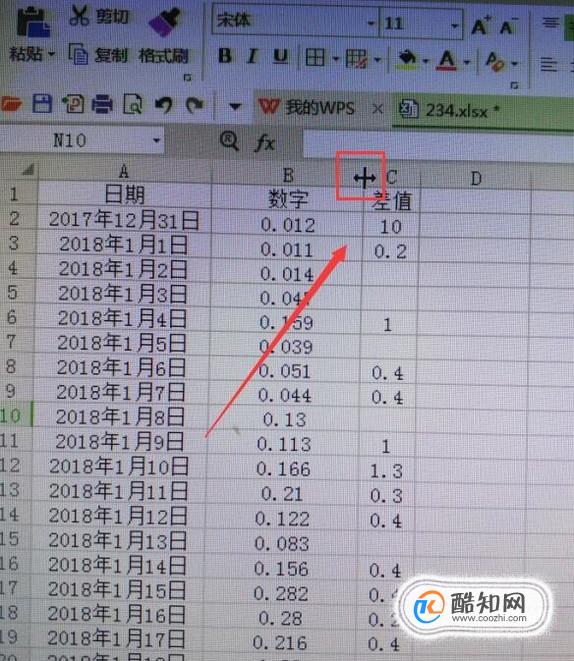Apply the red font color A swatch
This screenshot has width=574, height=661.
(x=448, y=60)
